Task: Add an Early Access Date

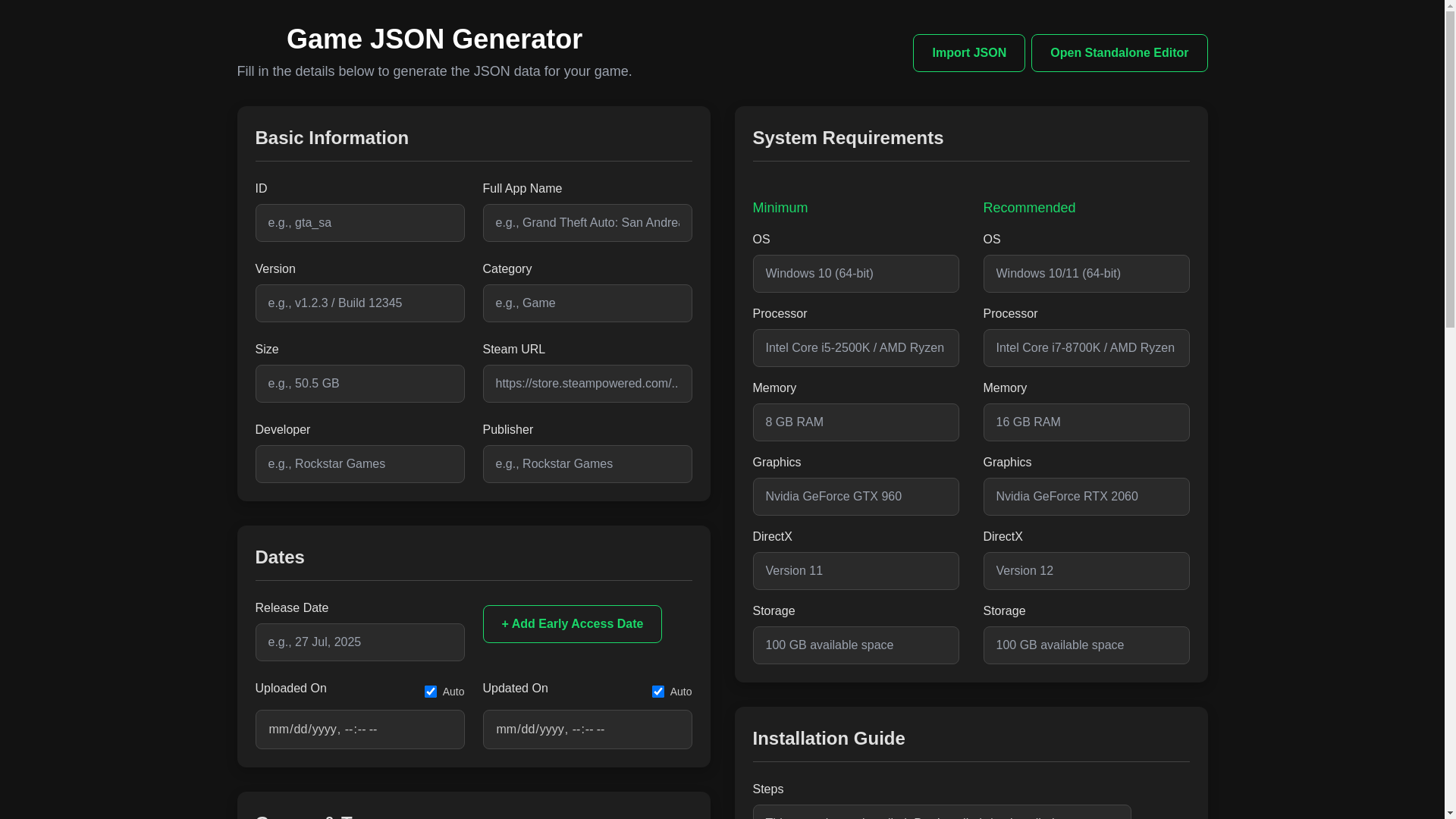Action: point(572,624)
